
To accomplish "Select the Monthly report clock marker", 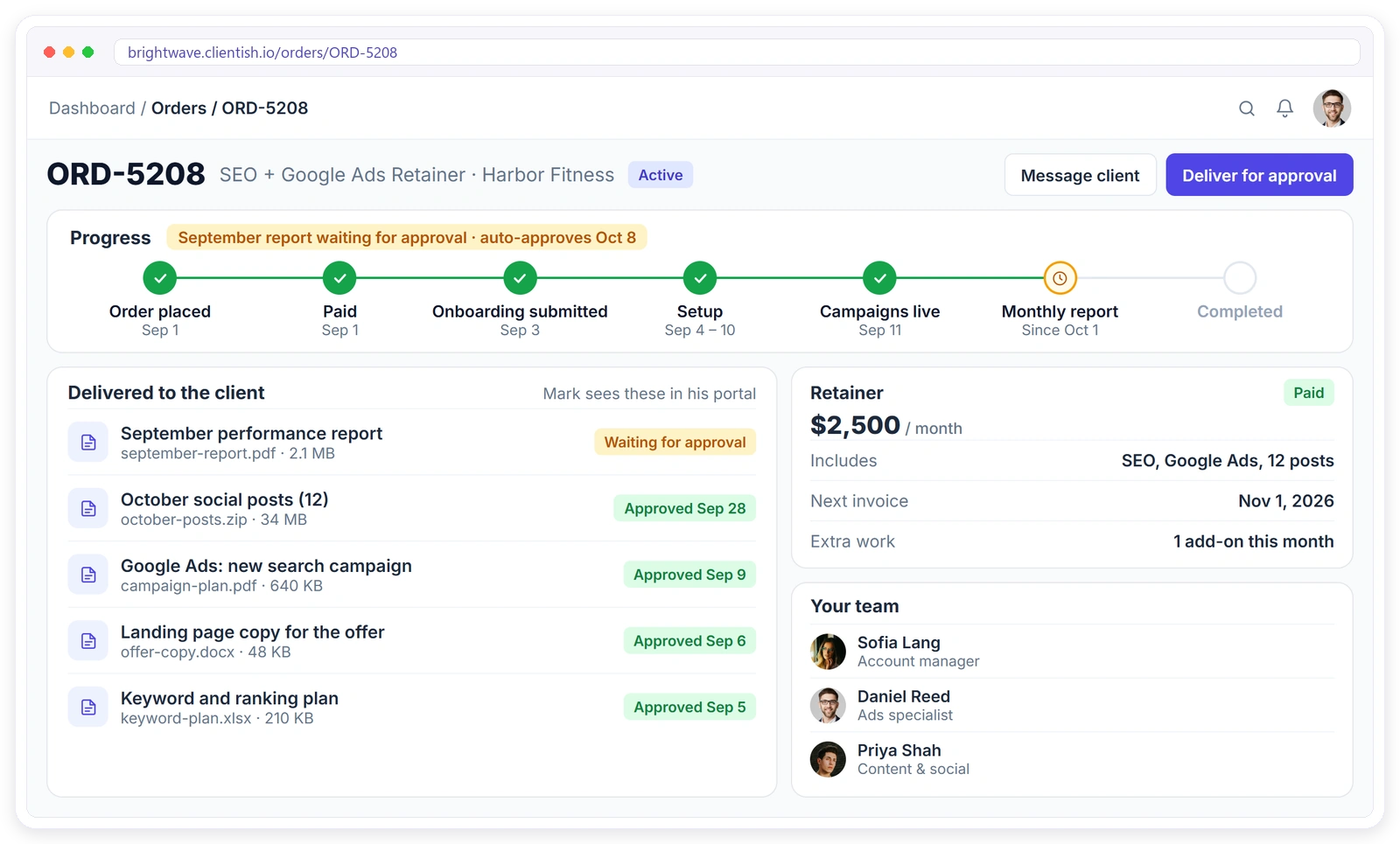I will point(1060,278).
